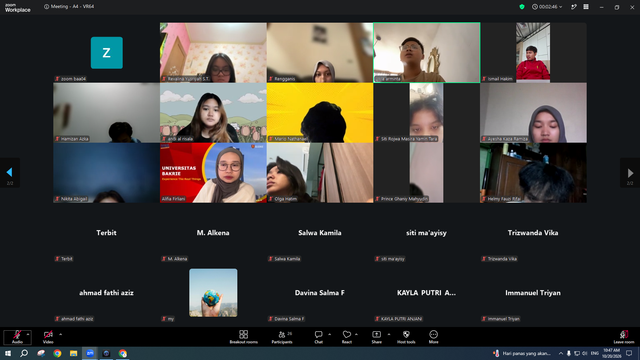Open Meeting - A4 - VR64 info
640x360 pixels.
point(69,7)
